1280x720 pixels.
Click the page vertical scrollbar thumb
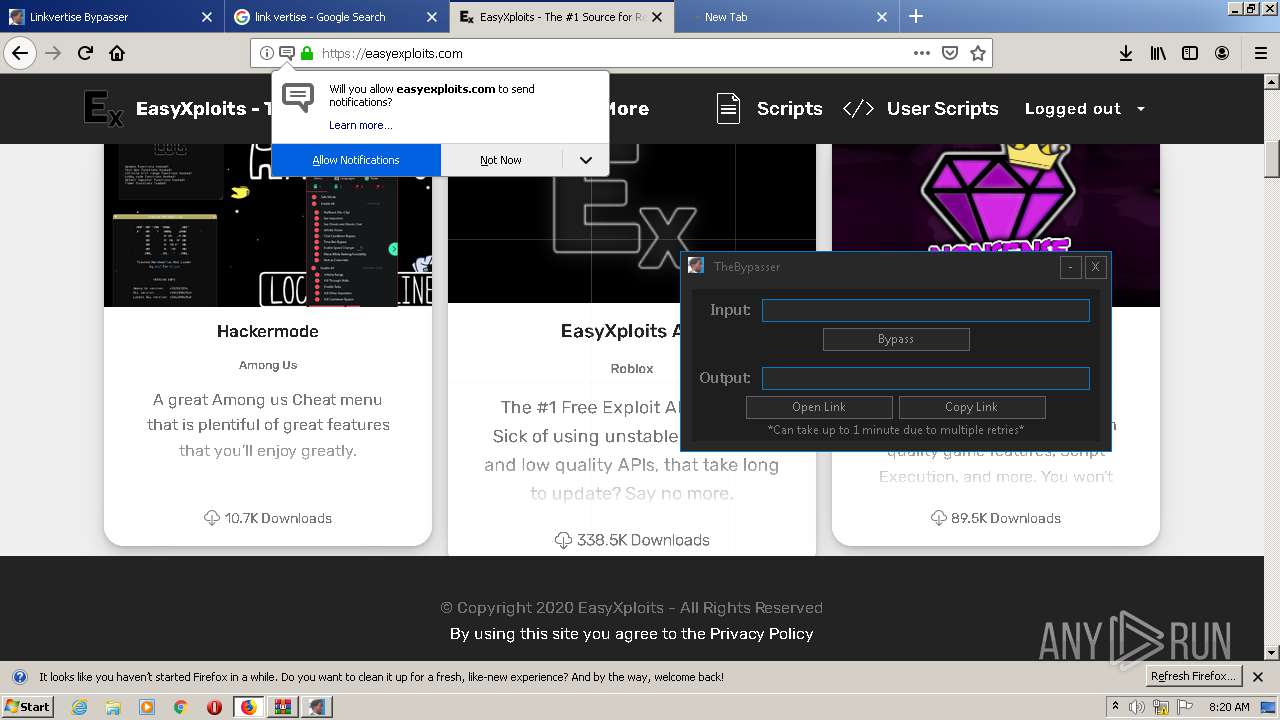pos(1272,160)
